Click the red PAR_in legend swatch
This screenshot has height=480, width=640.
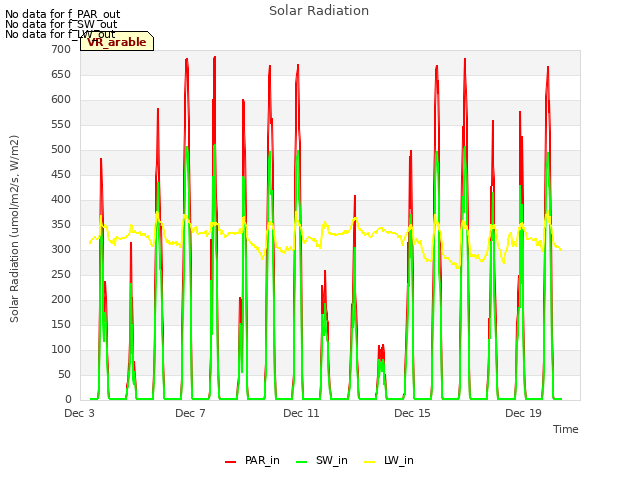[231, 462]
